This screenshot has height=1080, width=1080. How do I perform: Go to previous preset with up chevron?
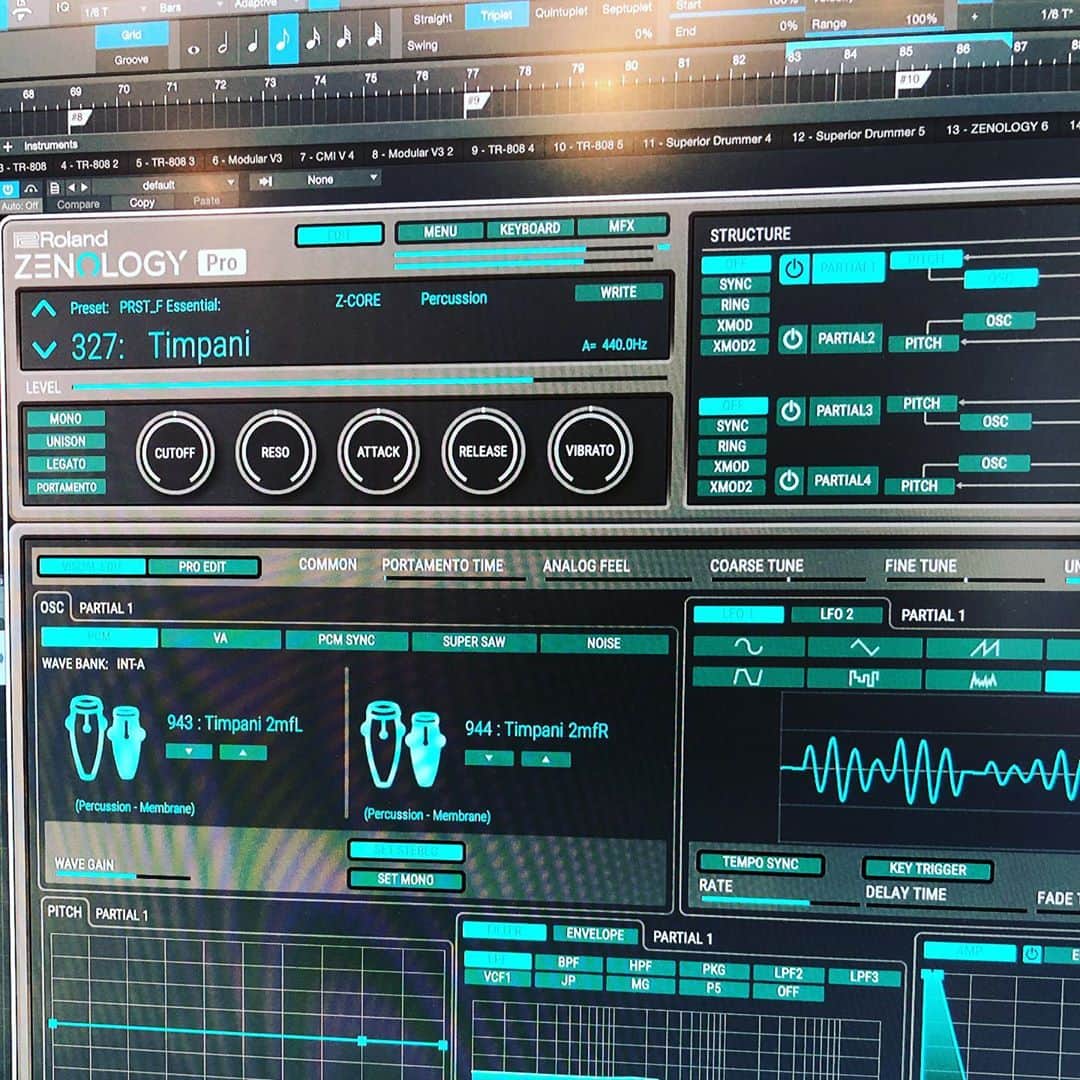43,309
